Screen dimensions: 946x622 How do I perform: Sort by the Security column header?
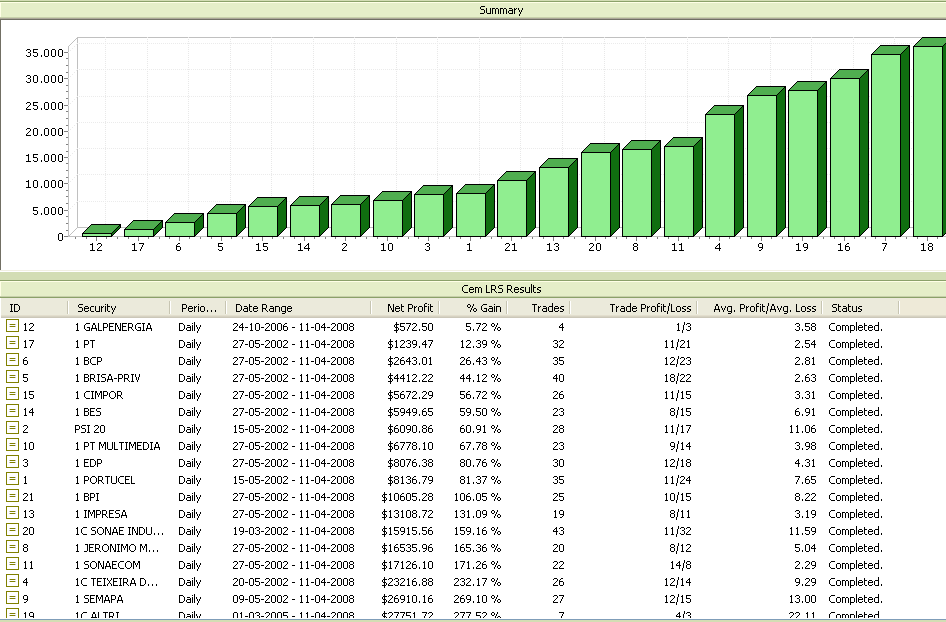tap(119, 308)
